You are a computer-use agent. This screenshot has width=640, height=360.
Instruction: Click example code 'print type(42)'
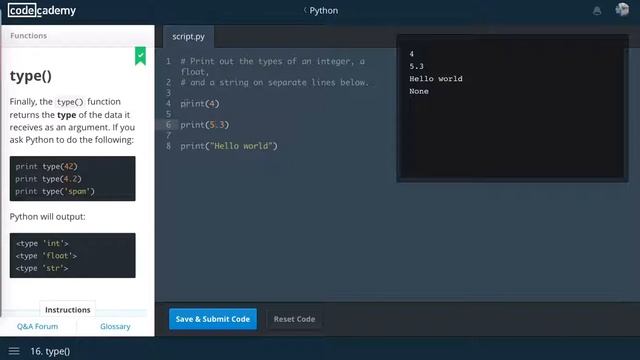[47, 167]
